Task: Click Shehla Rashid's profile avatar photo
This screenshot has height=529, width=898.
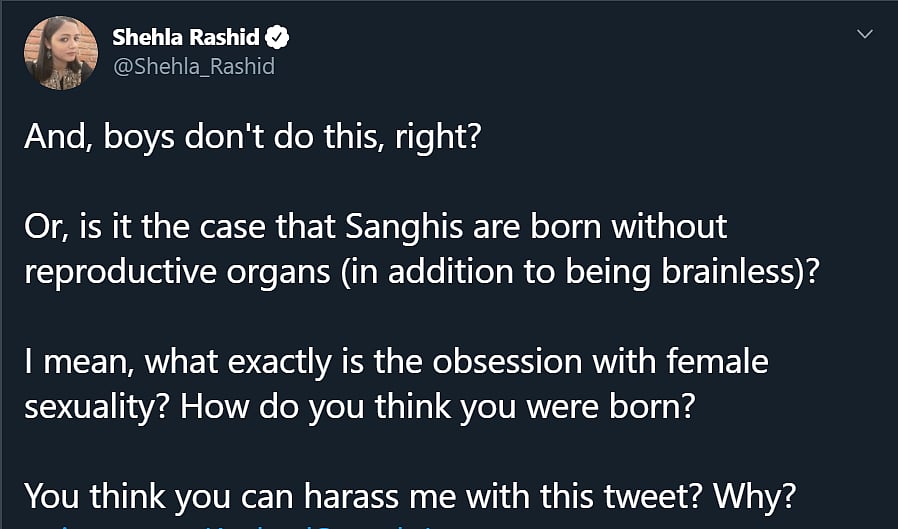Action: pos(60,53)
